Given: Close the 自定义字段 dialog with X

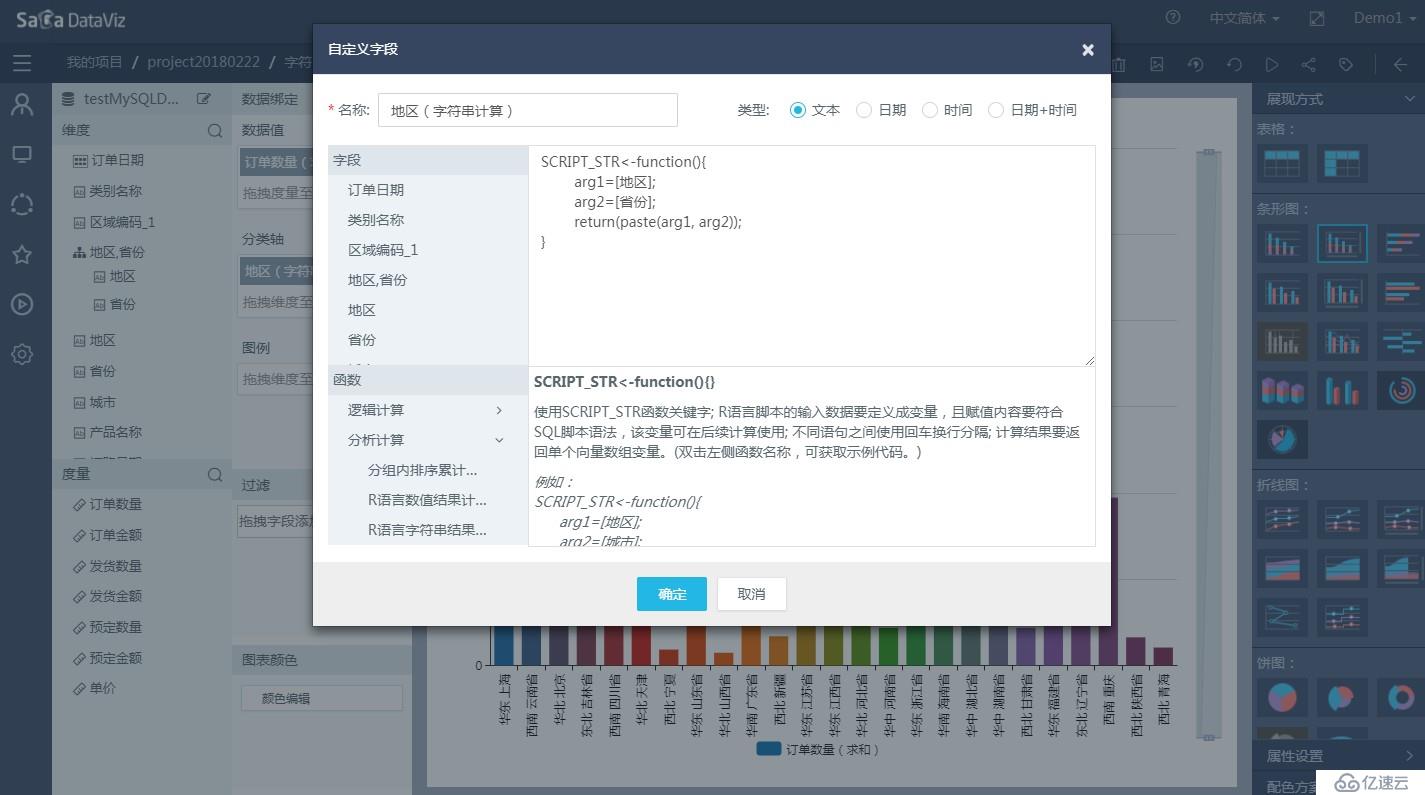Looking at the screenshot, I should pos(1088,50).
